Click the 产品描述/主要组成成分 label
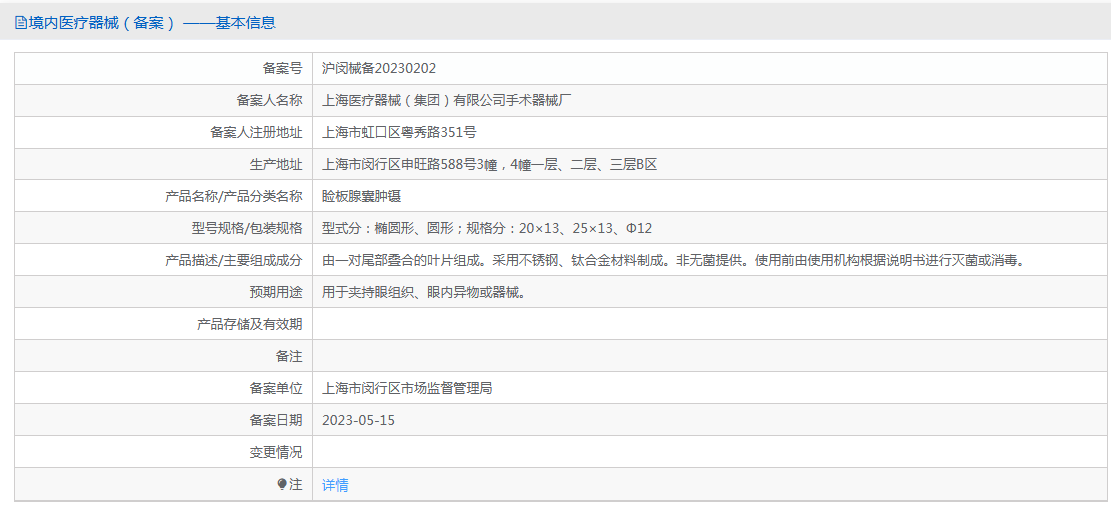The width and height of the screenshot is (1111, 514). coord(234,260)
